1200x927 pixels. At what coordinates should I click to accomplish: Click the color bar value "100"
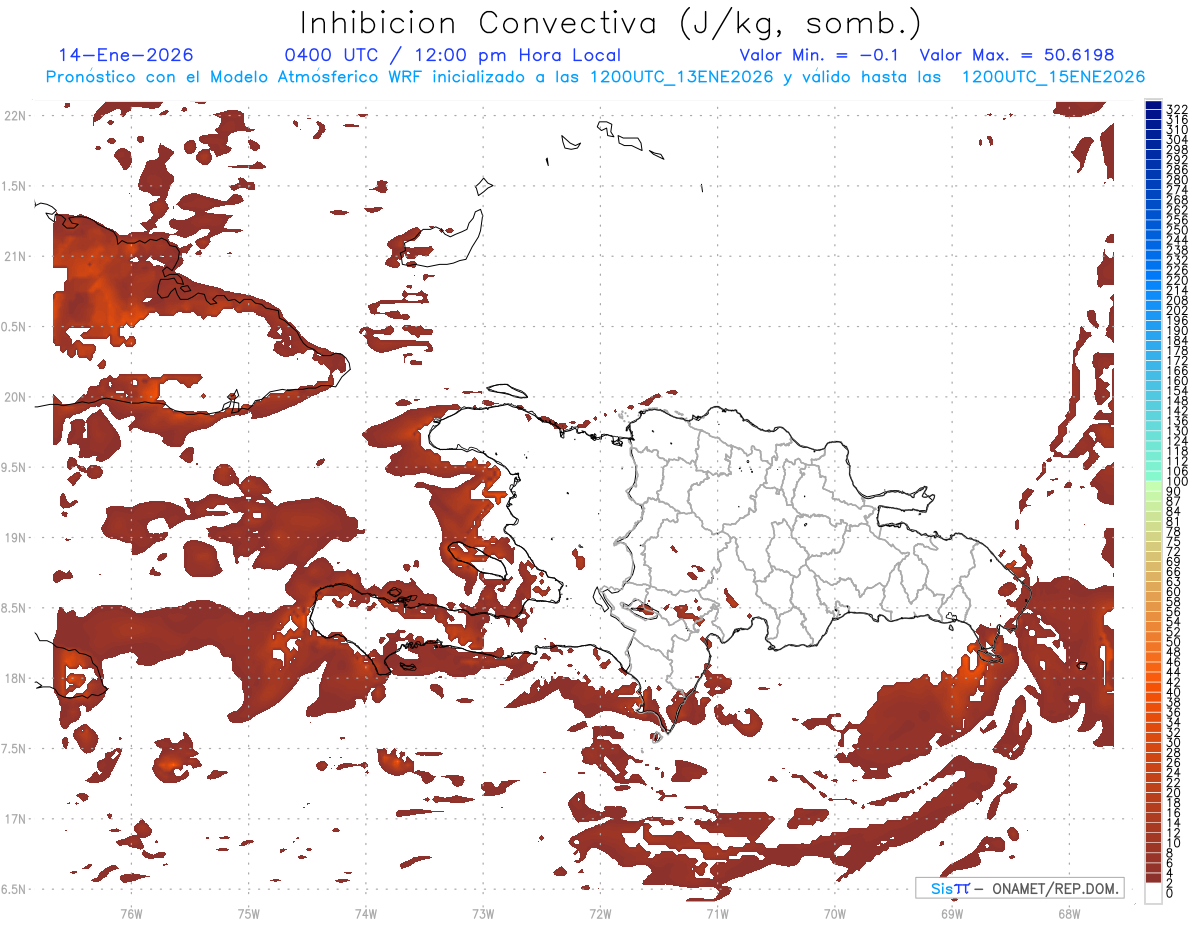click(x=1177, y=482)
